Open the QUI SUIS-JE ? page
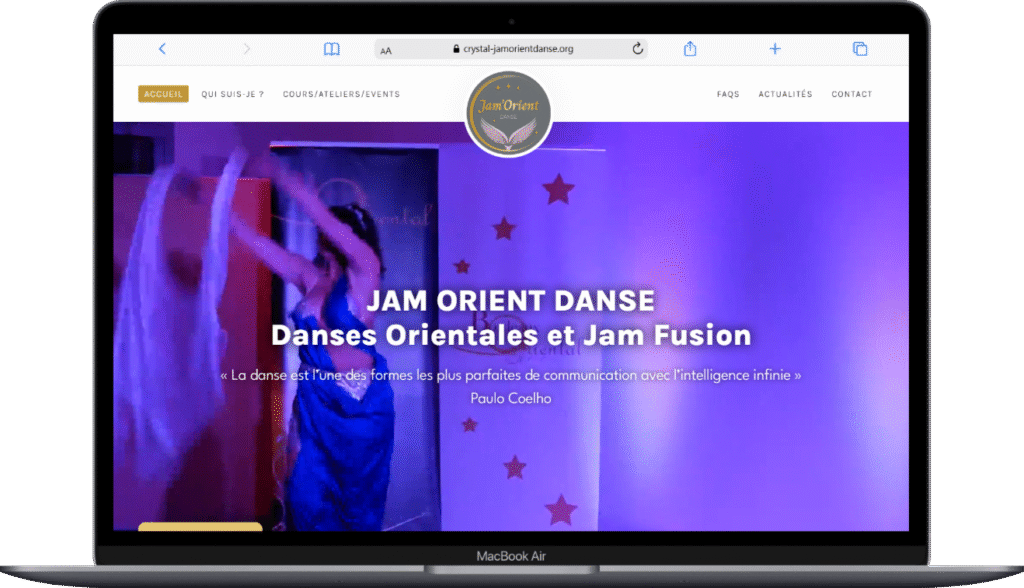 point(232,94)
